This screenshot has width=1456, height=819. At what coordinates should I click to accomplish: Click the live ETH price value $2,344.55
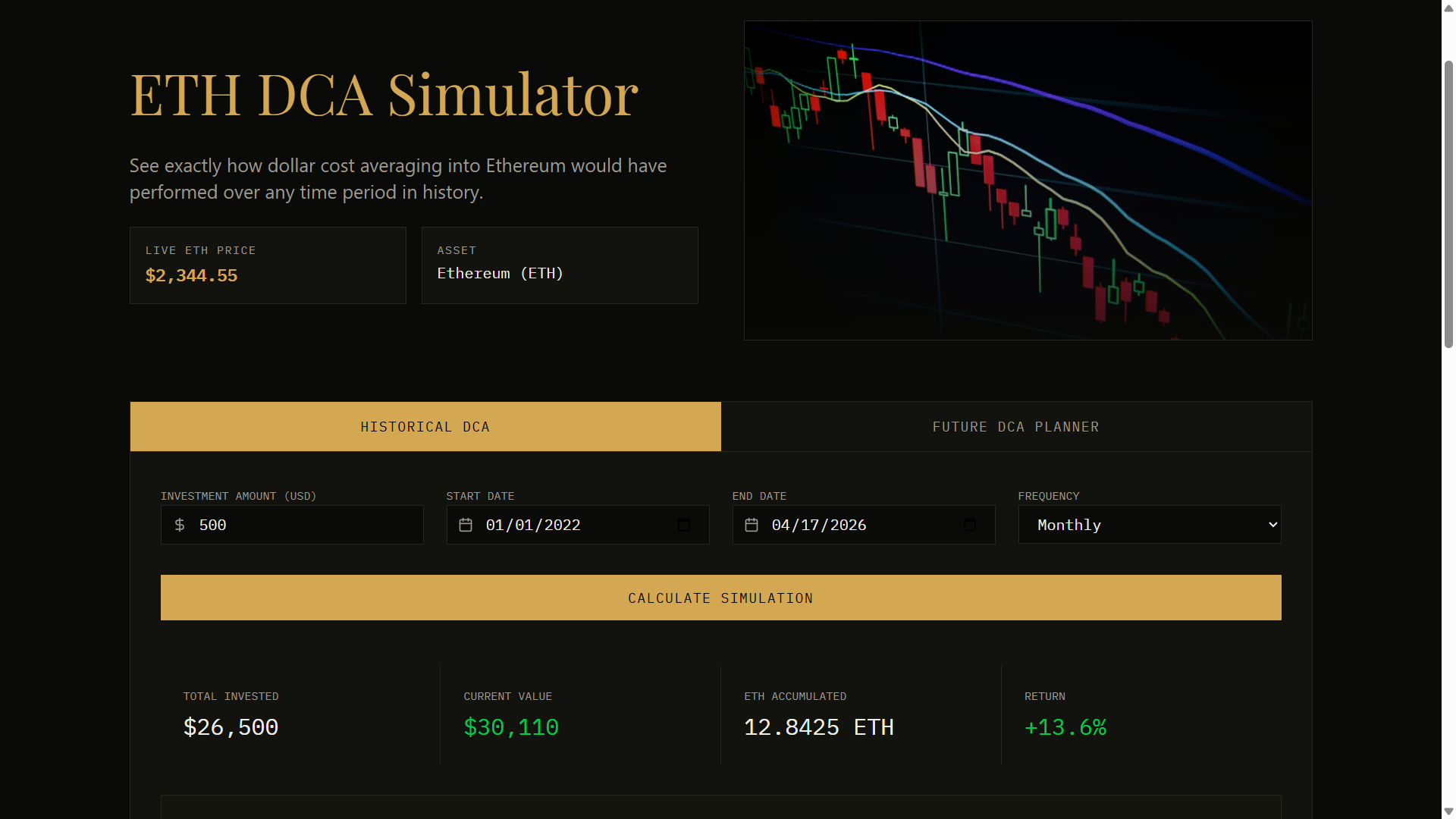point(191,275)
